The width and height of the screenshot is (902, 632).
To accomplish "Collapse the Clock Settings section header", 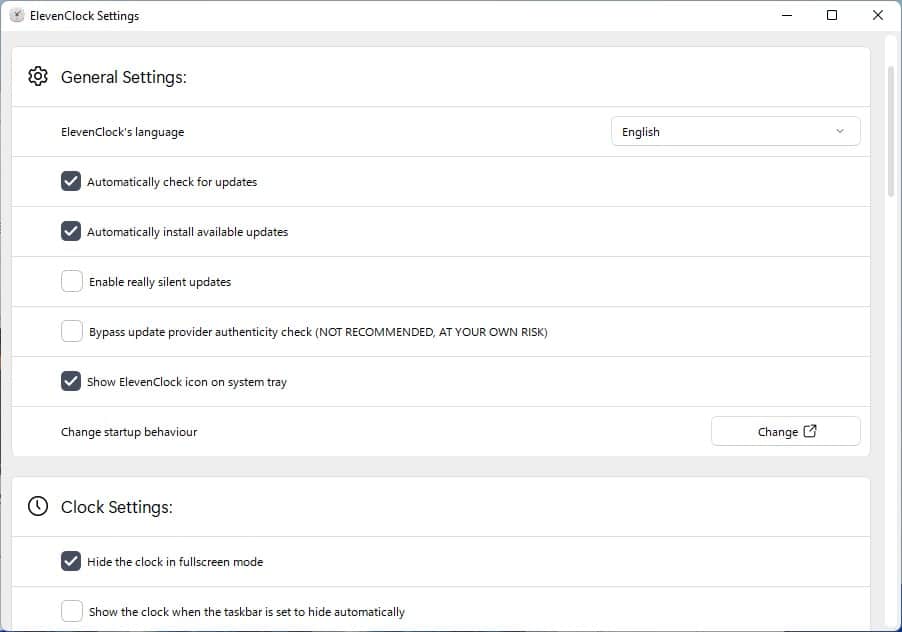I will 440,507.
